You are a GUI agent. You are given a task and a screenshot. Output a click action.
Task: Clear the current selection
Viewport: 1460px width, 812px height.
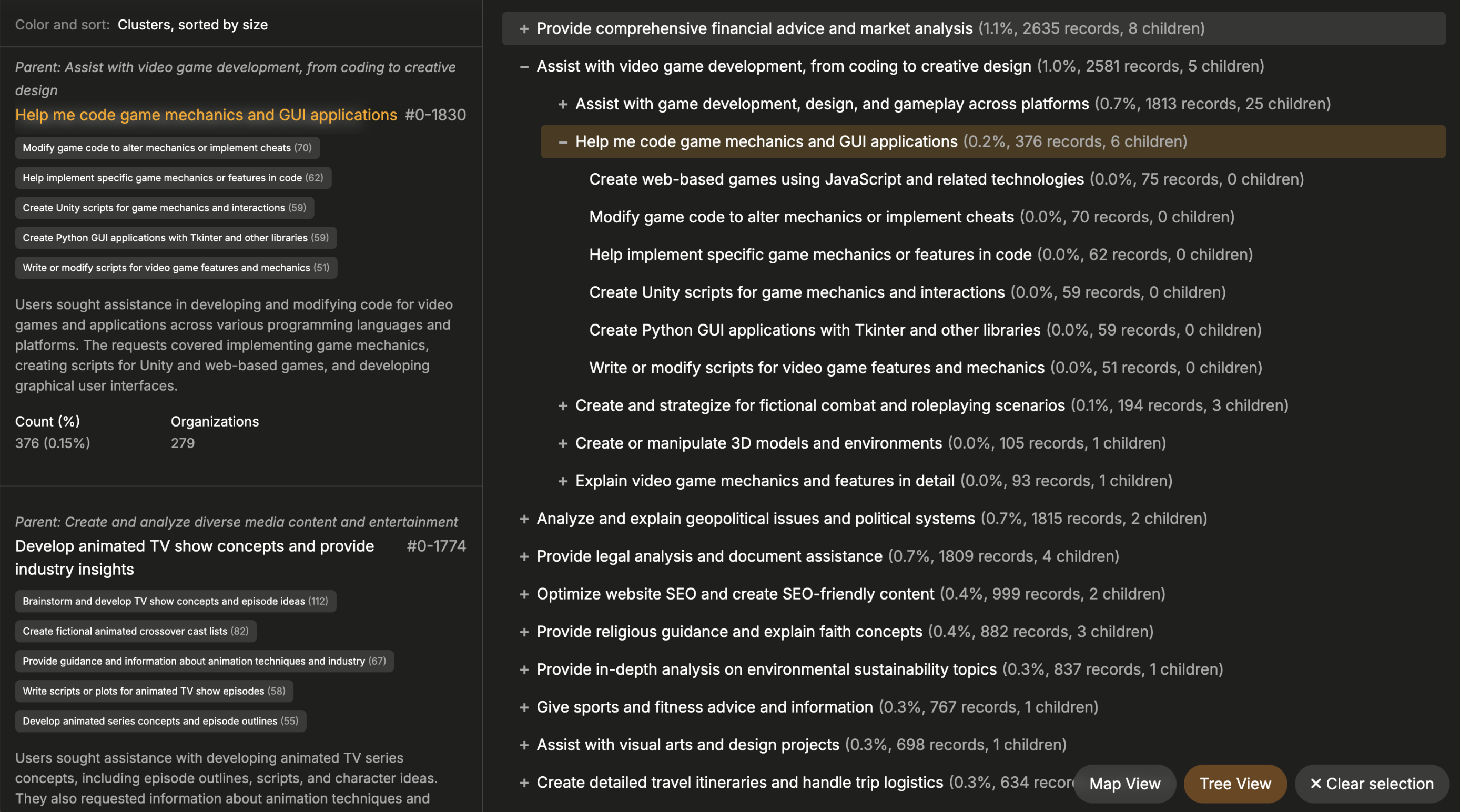(x=1372, y=784)
